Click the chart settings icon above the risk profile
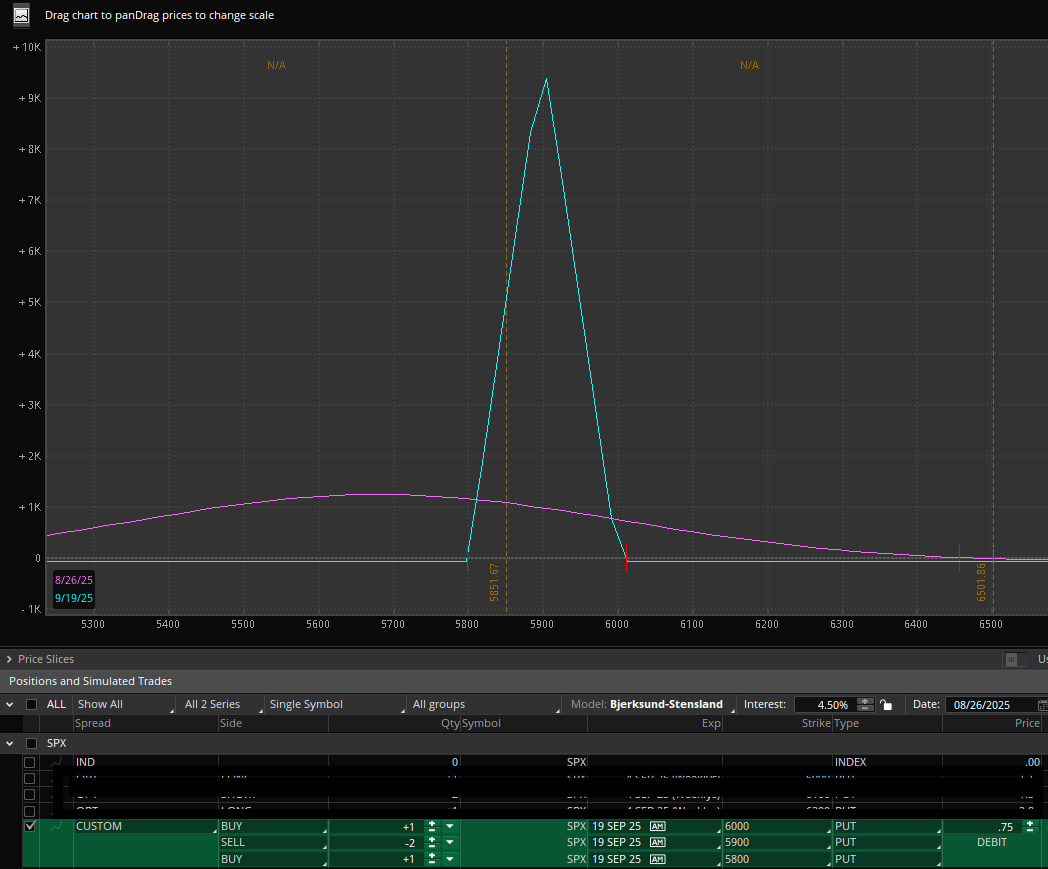The width and height of the screenshot is (1048, 869). pyautogui.click(x=21, y=15)
